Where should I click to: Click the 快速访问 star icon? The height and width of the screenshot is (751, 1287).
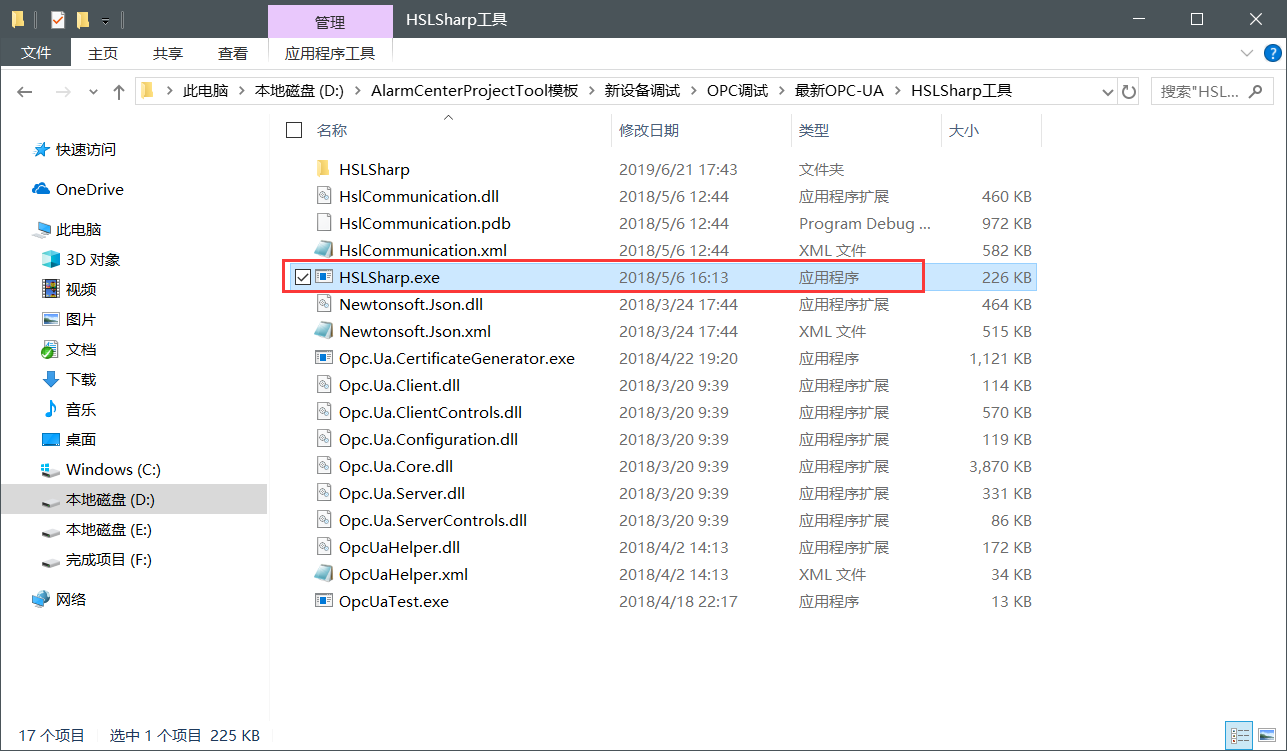(x=42, y=150)
